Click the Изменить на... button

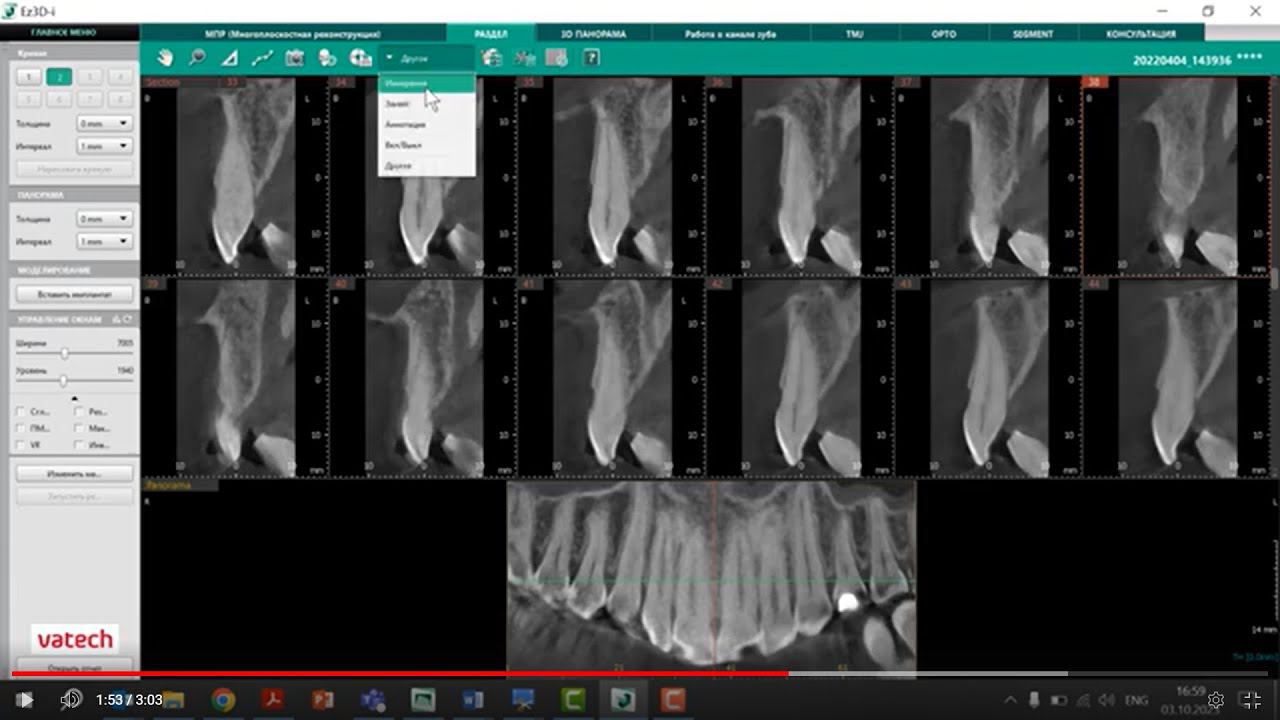tap(75, 473)
